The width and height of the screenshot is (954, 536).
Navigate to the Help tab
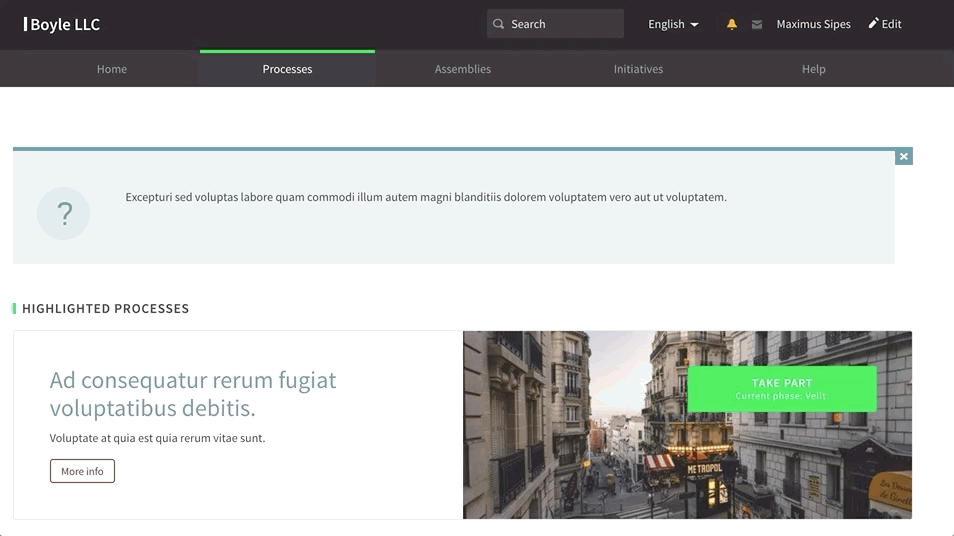tap(814, 69)
